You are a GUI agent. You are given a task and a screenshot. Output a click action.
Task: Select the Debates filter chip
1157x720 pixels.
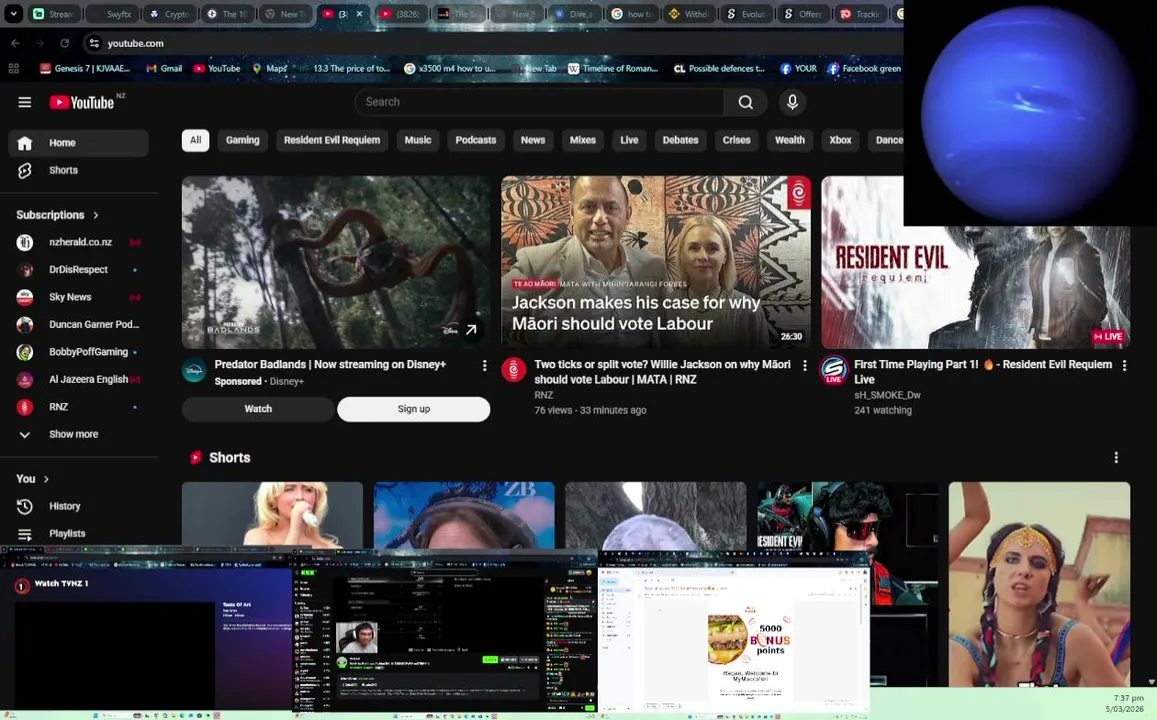point(680,140)
